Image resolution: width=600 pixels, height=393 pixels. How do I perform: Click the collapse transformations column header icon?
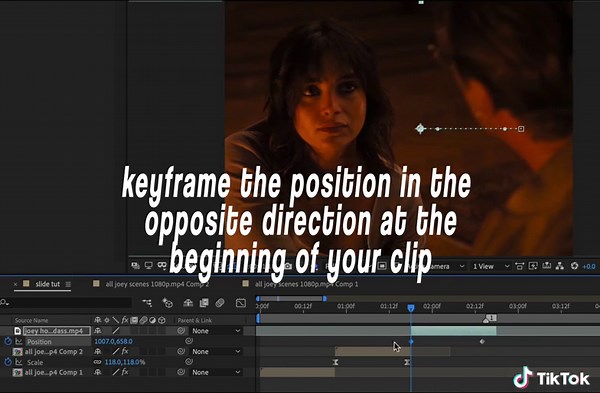pyautogui.click(x=107, y=320)
